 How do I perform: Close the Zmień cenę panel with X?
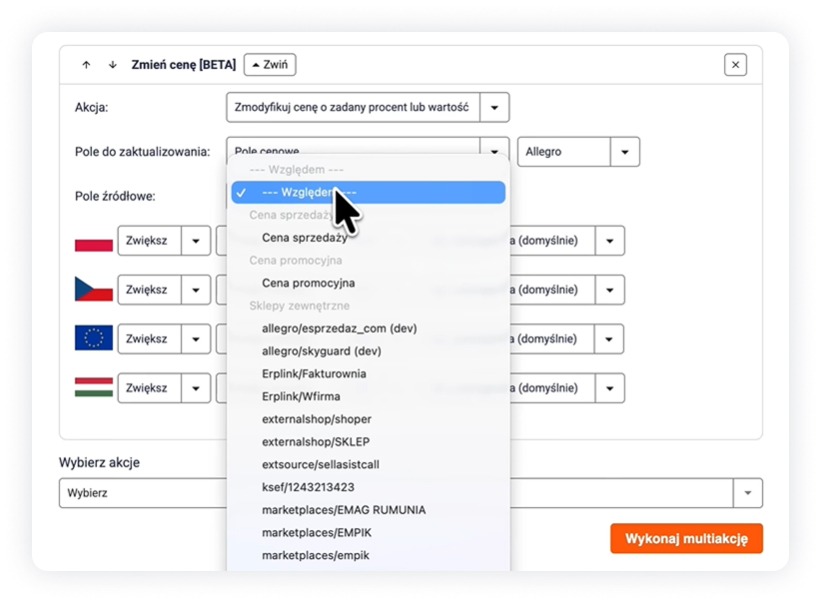(736, 65)
